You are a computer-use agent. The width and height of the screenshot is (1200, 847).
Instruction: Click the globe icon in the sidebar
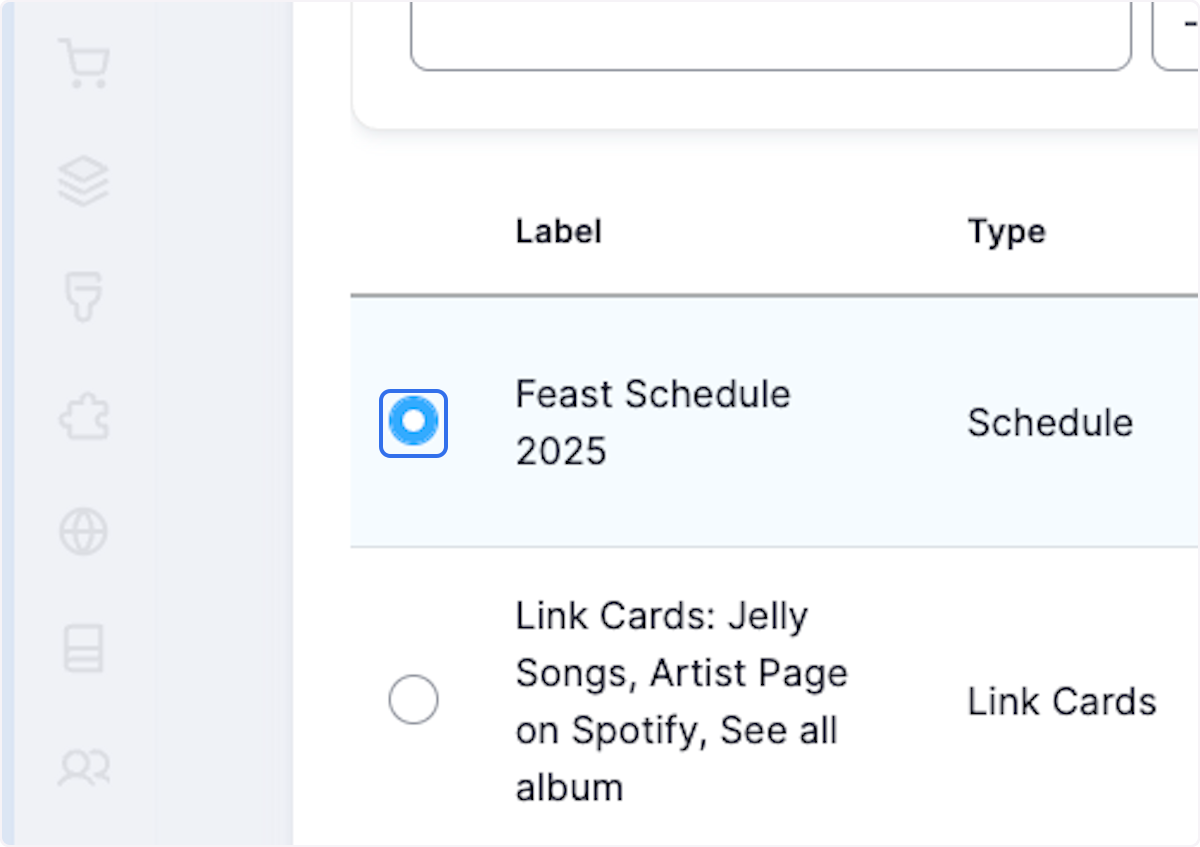point(84,532)
